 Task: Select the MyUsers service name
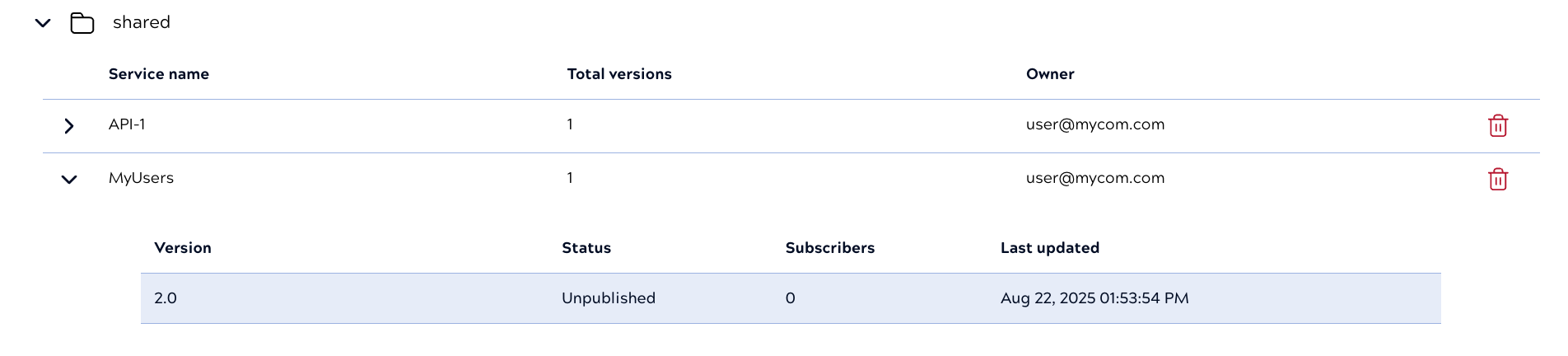click(141, 178)
